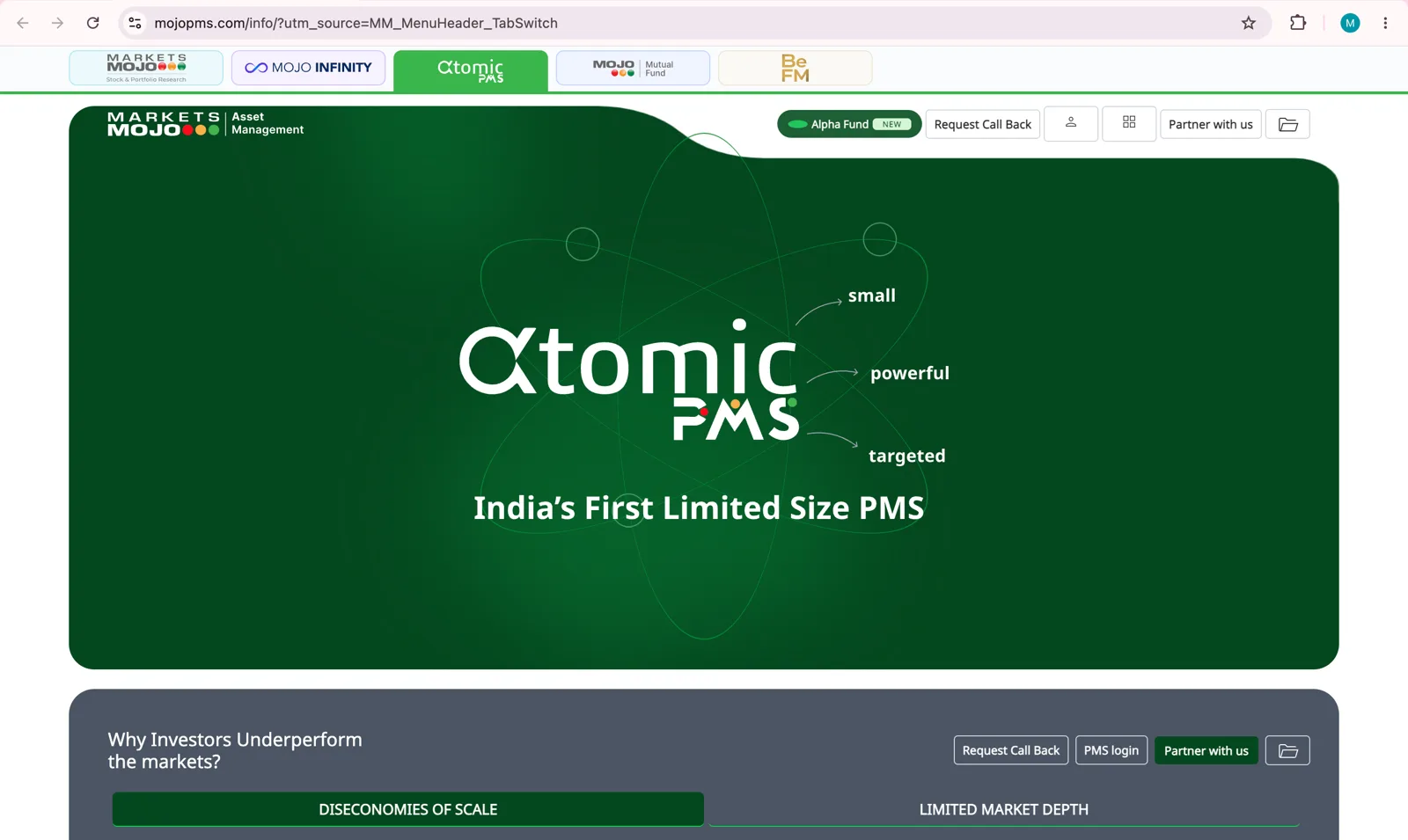This screenshot has width=1408, height=840.
Task: Click the Markets Mojo Asset Management logo
Action: pyautogui.click(x=206, y=123)
